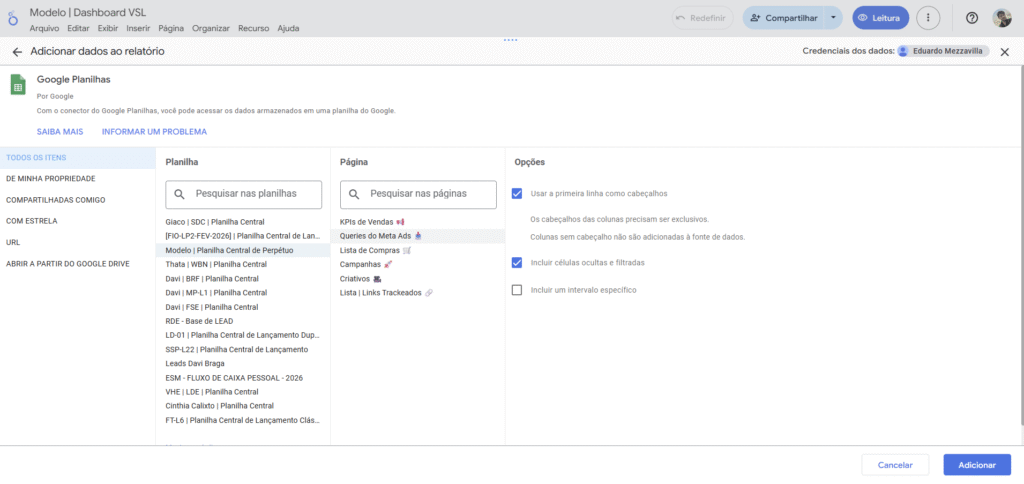The image size is (1024, 484).
Task: Open the Inserir menu
Action: [x=138, y=28]
